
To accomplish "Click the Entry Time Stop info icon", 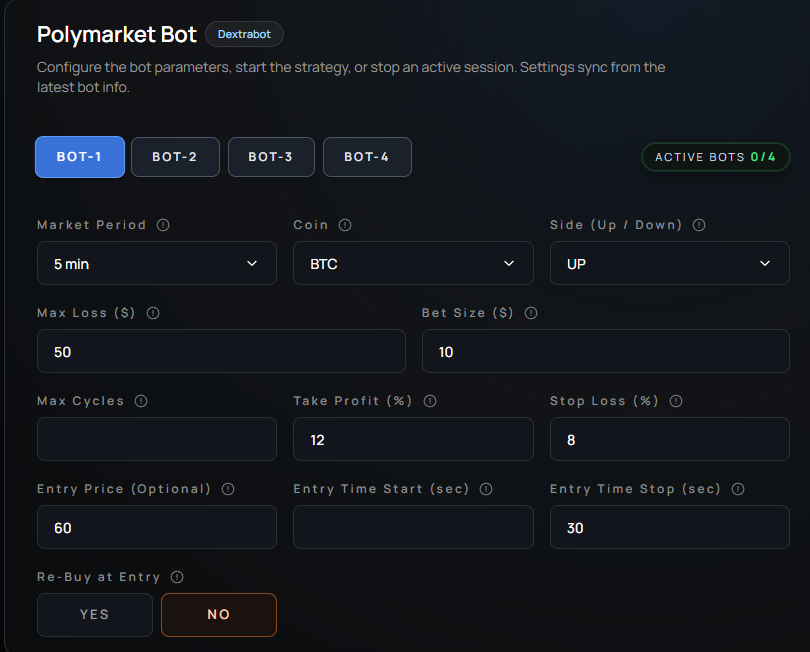I will coord(738,489).
